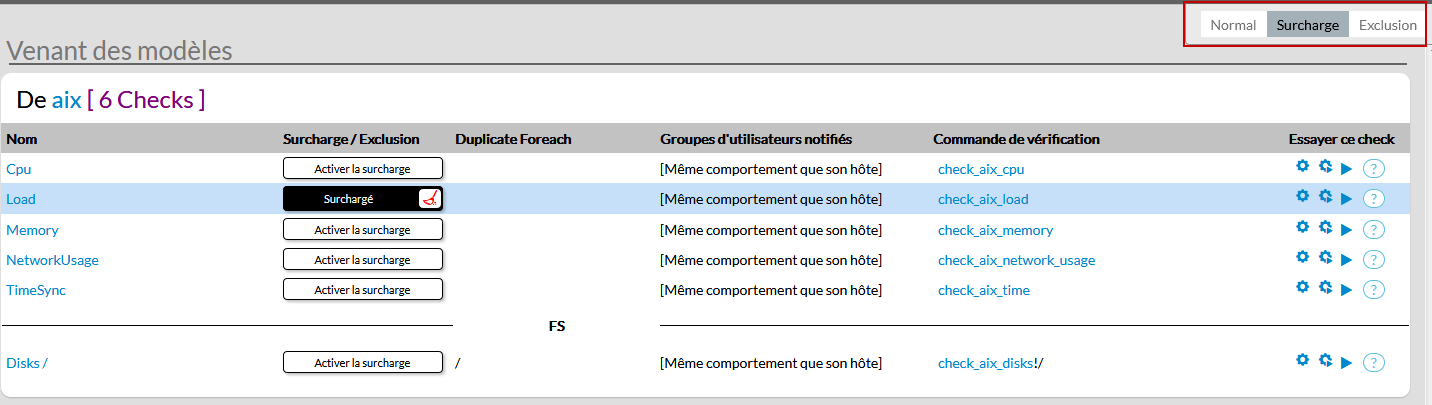Follow the aix model link in the header

pos(66,99)
